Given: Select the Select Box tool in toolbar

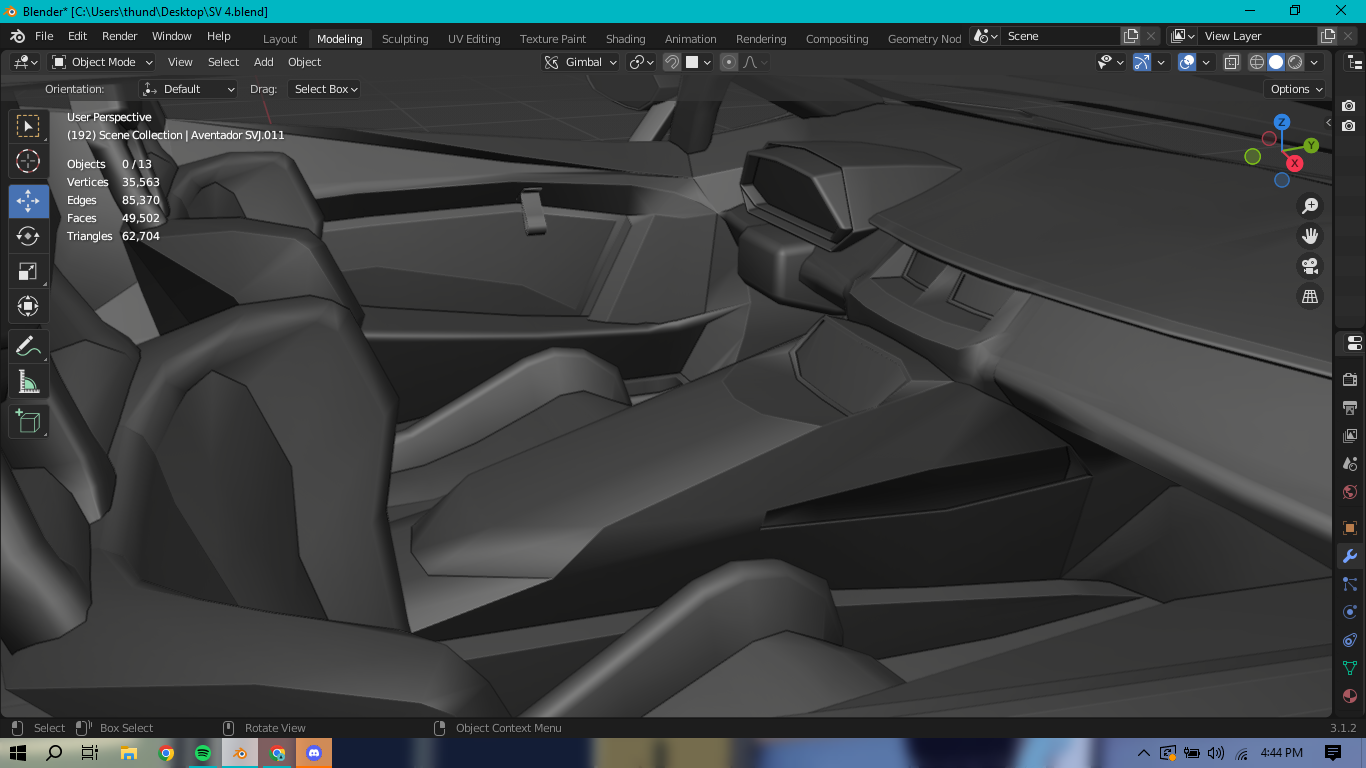Looking at the screenshot, I should [28, 126].
